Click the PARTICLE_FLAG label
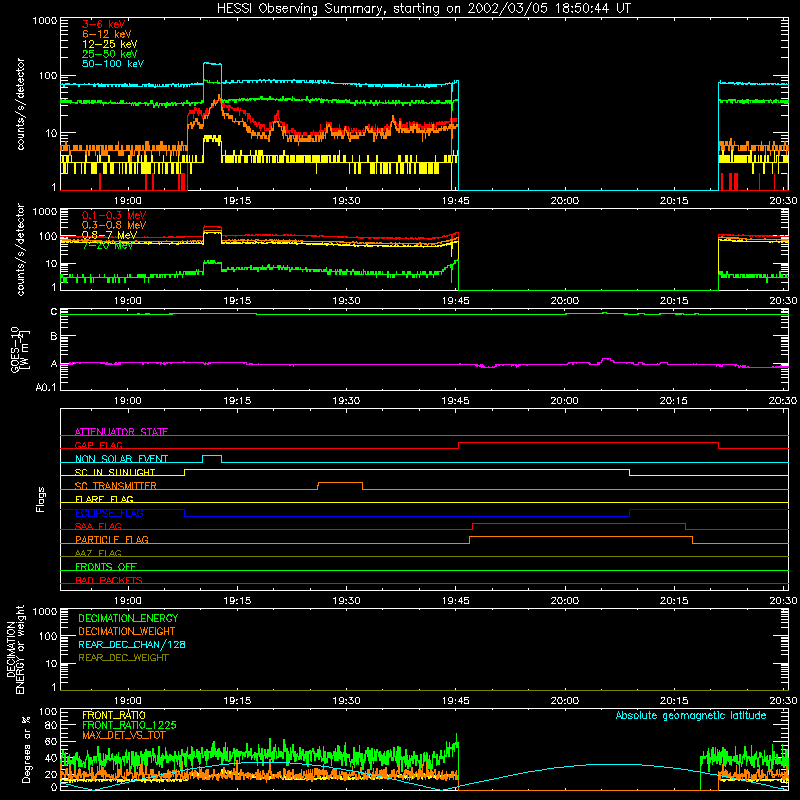Screen dimensions: 800x800 click(x=112, y=539)
